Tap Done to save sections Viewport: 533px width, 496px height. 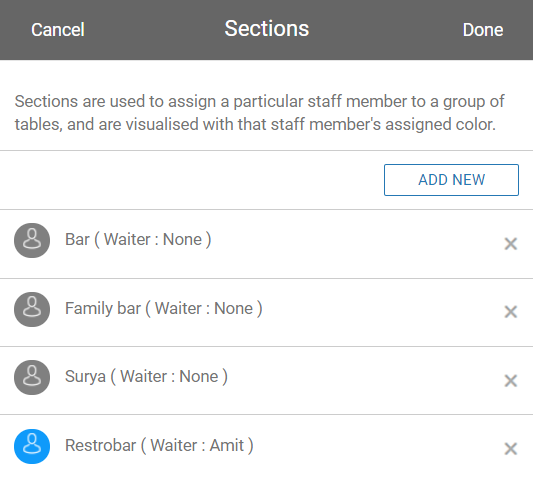[x=483, y=30]
